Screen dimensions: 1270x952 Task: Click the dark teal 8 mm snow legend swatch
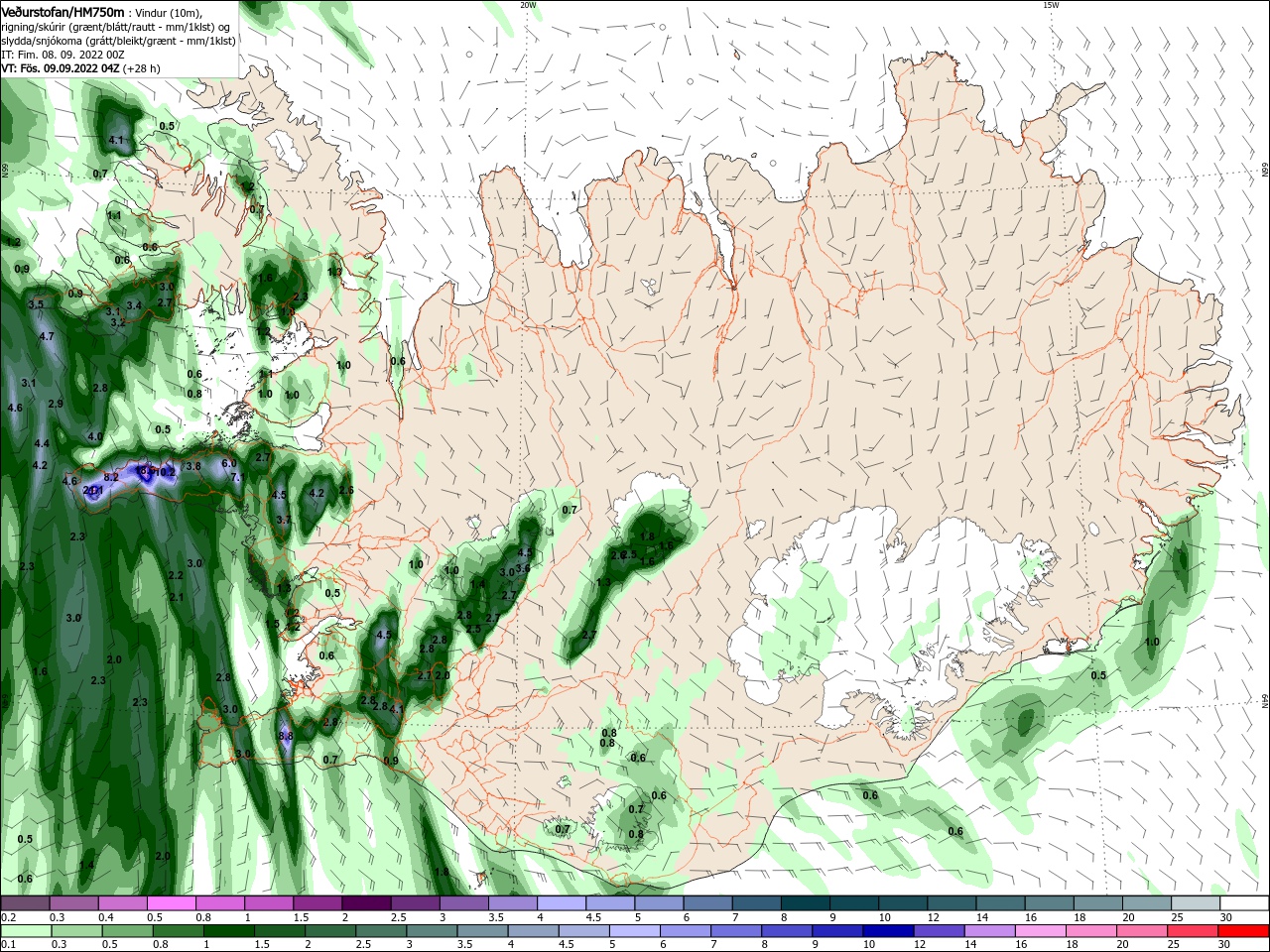tap(805, 903)
